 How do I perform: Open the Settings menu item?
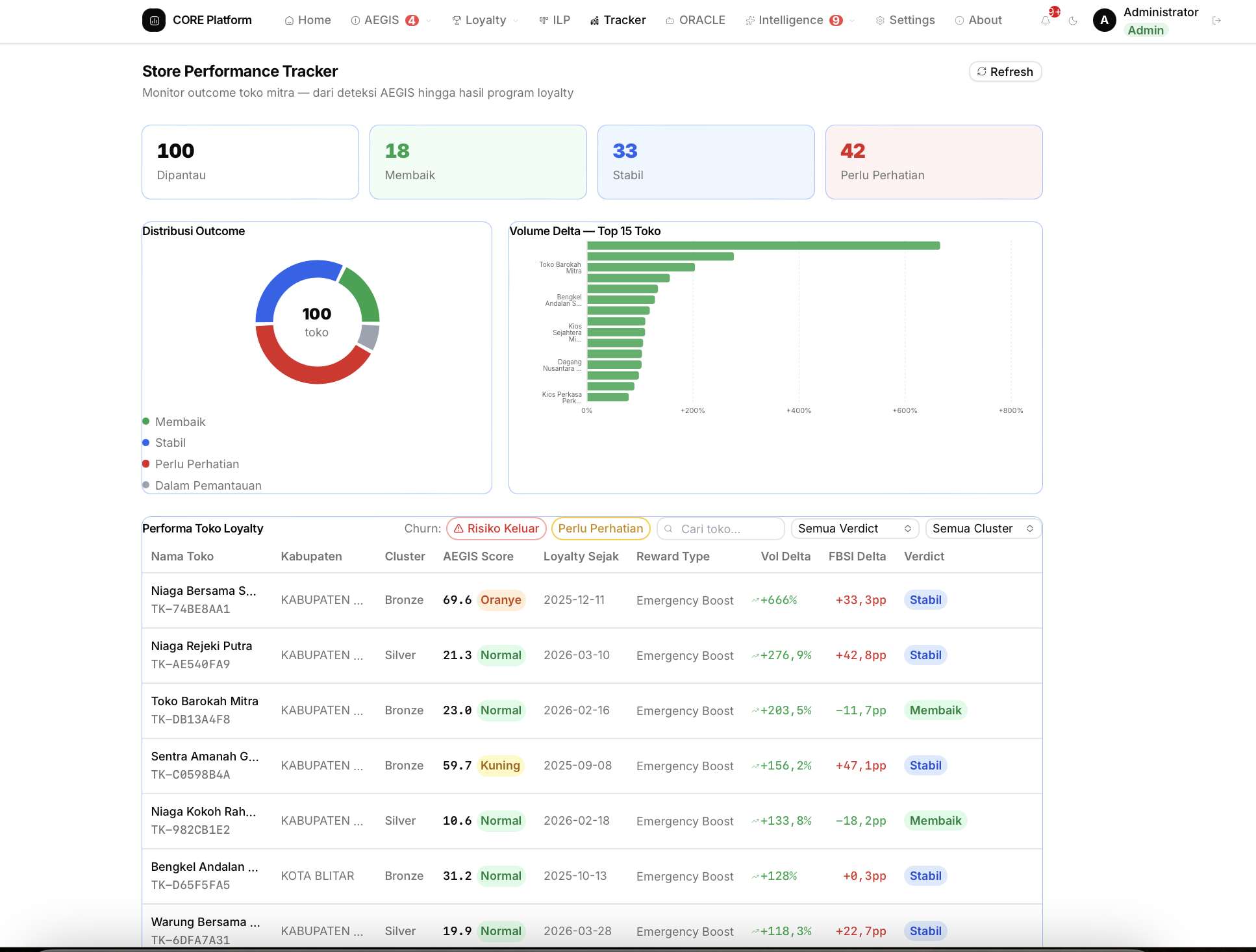click(905, 20)
